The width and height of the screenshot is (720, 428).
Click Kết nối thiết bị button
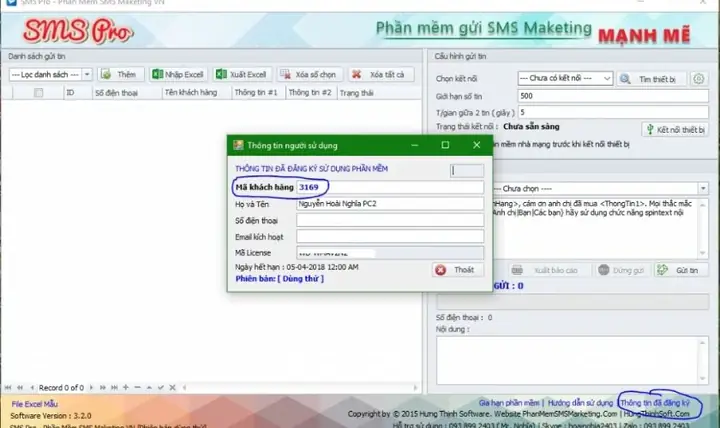675,130
